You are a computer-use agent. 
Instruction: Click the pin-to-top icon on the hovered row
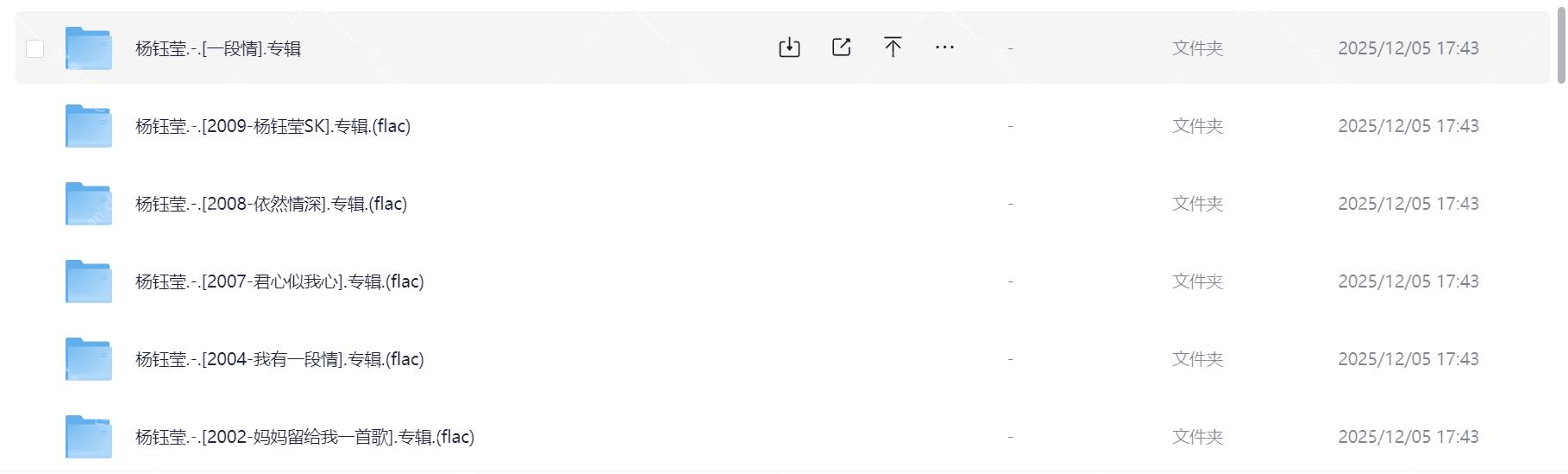tap(893, 47)
